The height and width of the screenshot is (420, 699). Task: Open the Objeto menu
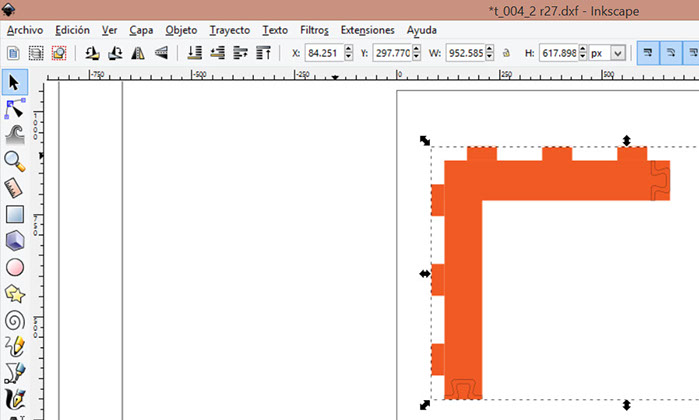[181, 30]
